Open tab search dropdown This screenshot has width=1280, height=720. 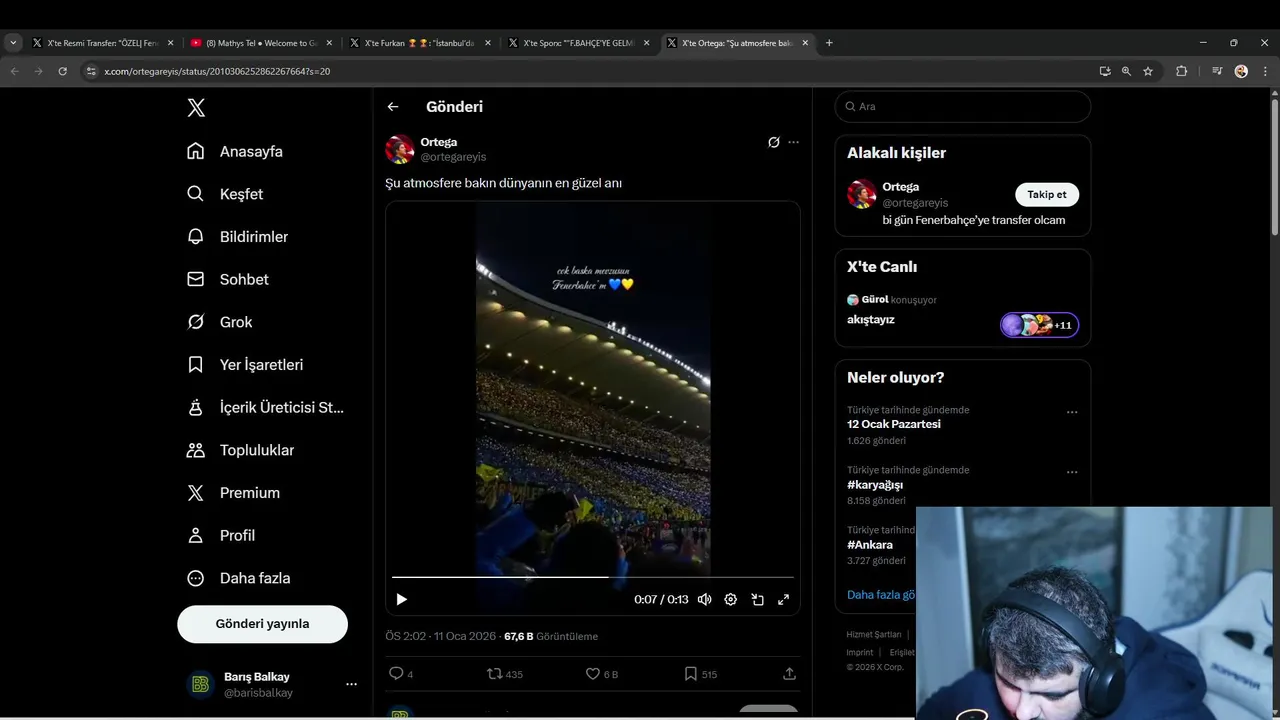click(x=13, y=43)
